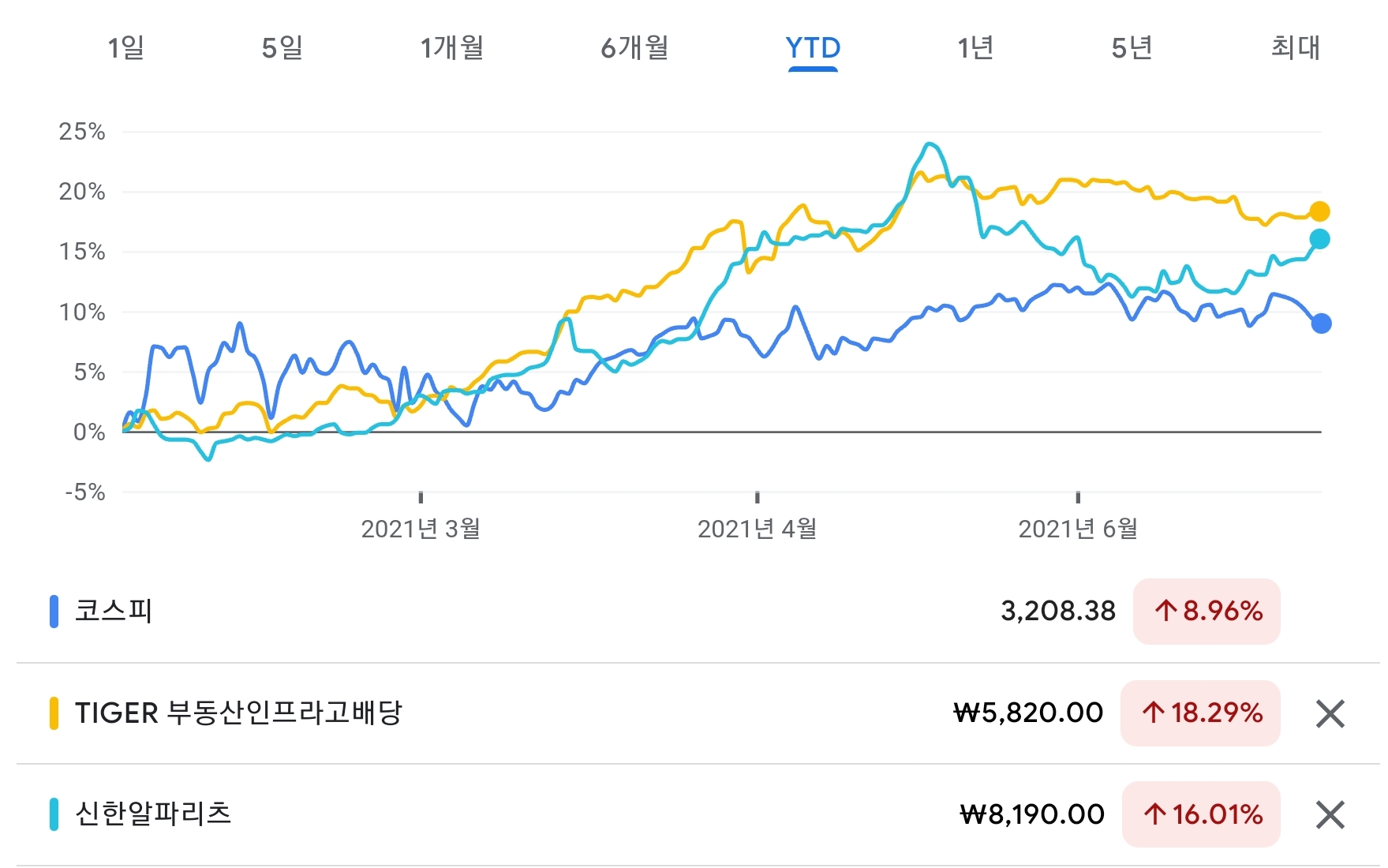Click the -5% y-axis label
Screen dimensions: 1388x868
click(x=84, y=492)
